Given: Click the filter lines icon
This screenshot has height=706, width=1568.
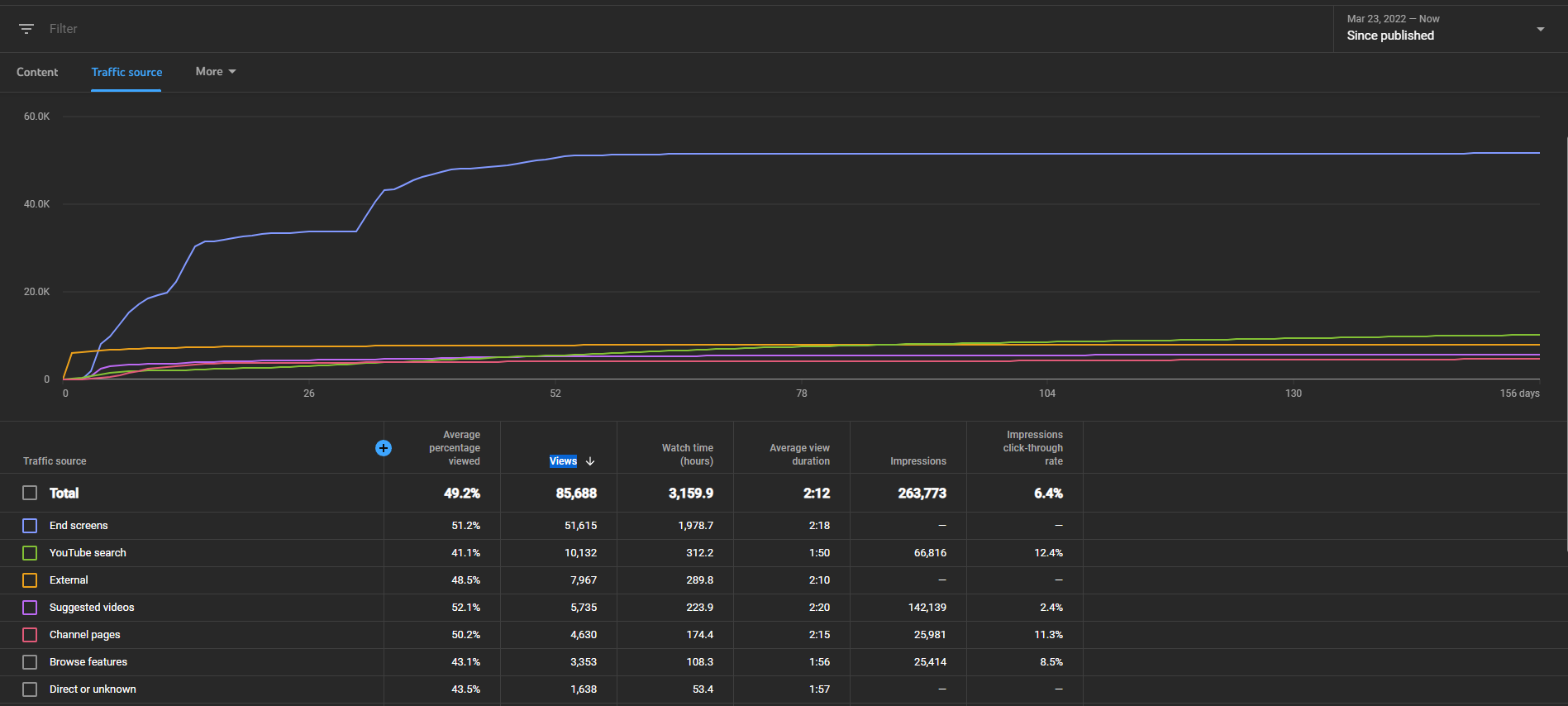Looking at the screenshot, I should pos(26,29).
